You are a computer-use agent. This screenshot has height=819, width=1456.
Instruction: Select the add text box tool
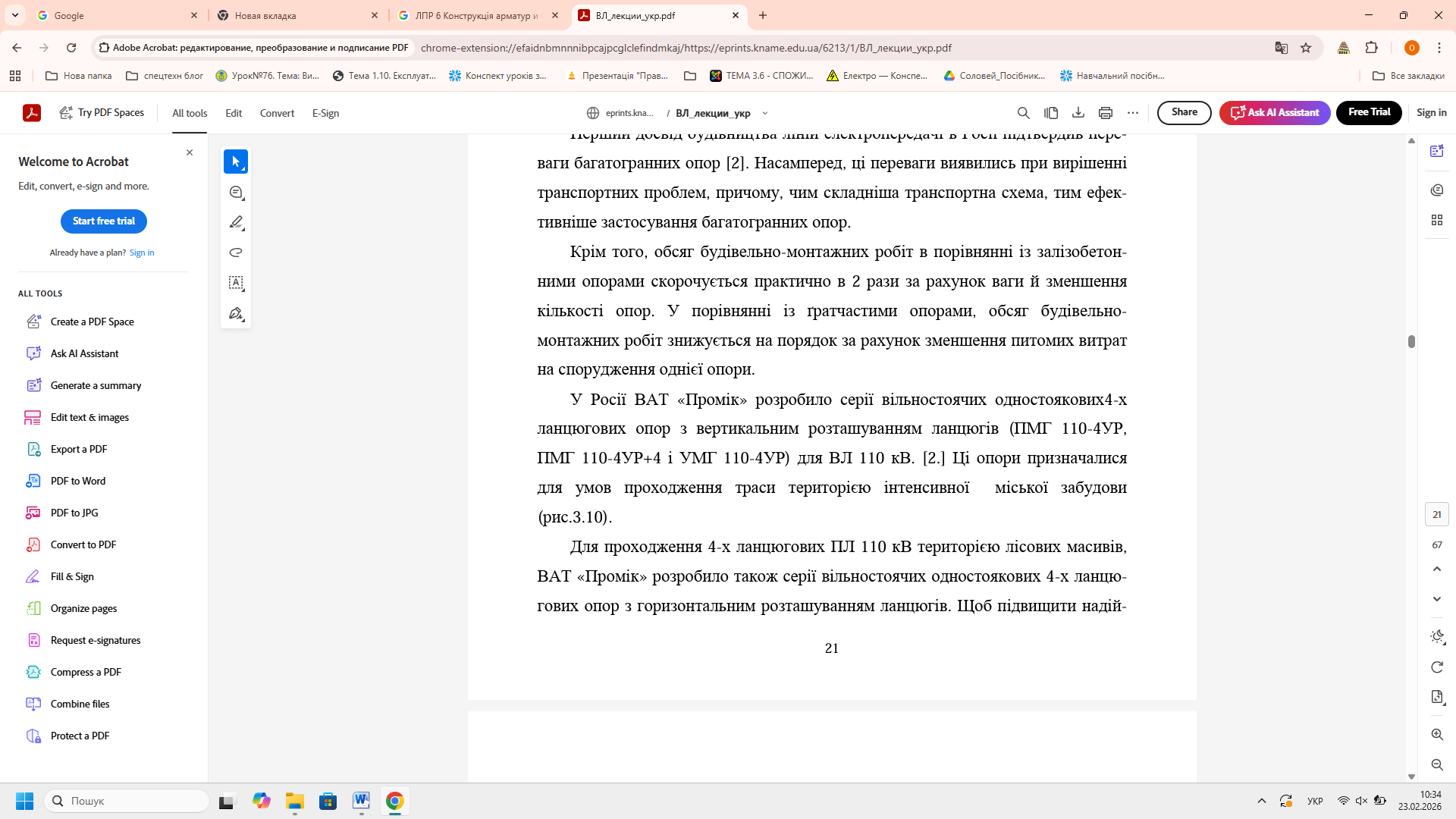(x=236, y=283)
